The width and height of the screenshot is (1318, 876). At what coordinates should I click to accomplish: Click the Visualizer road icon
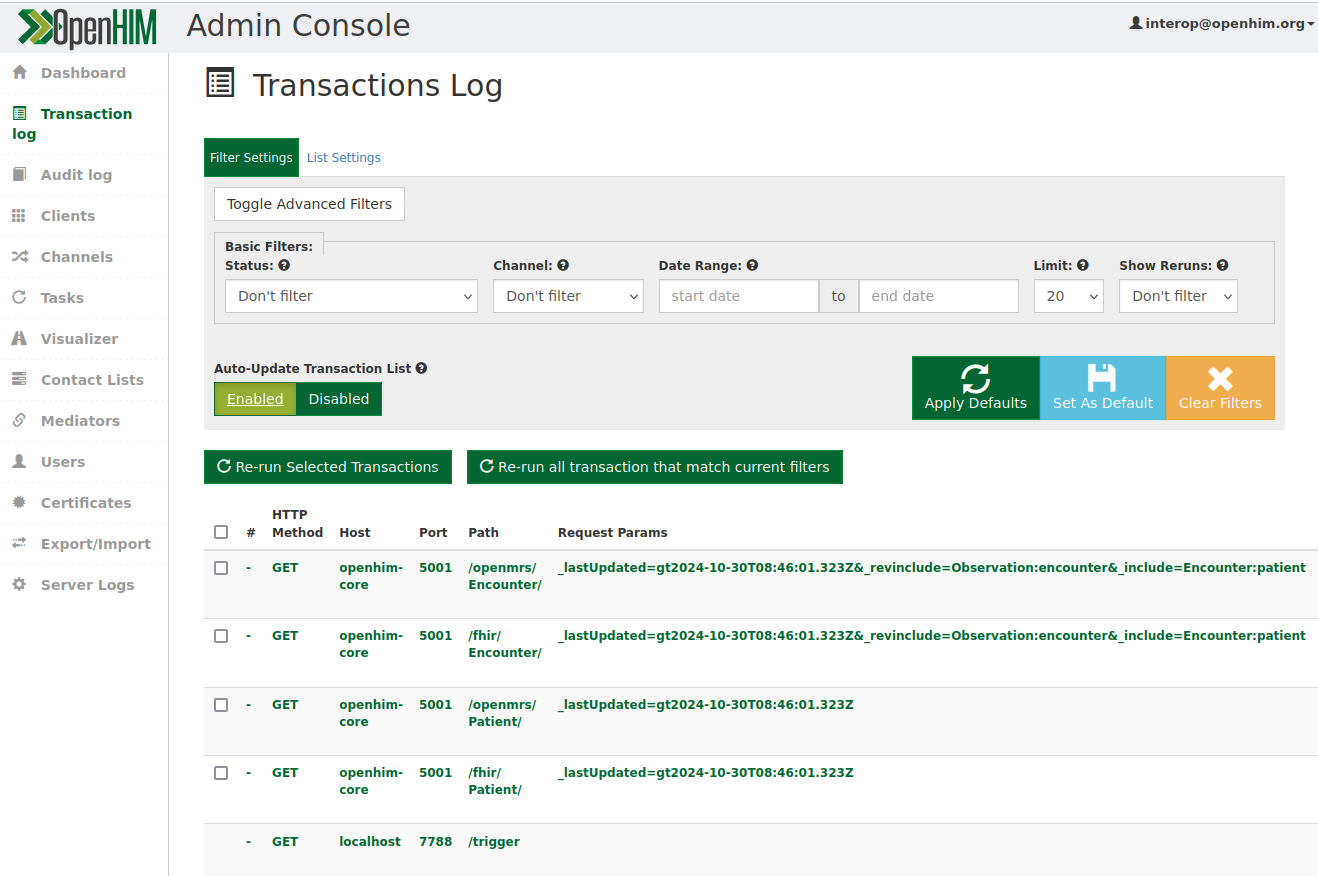pos(19,339)
